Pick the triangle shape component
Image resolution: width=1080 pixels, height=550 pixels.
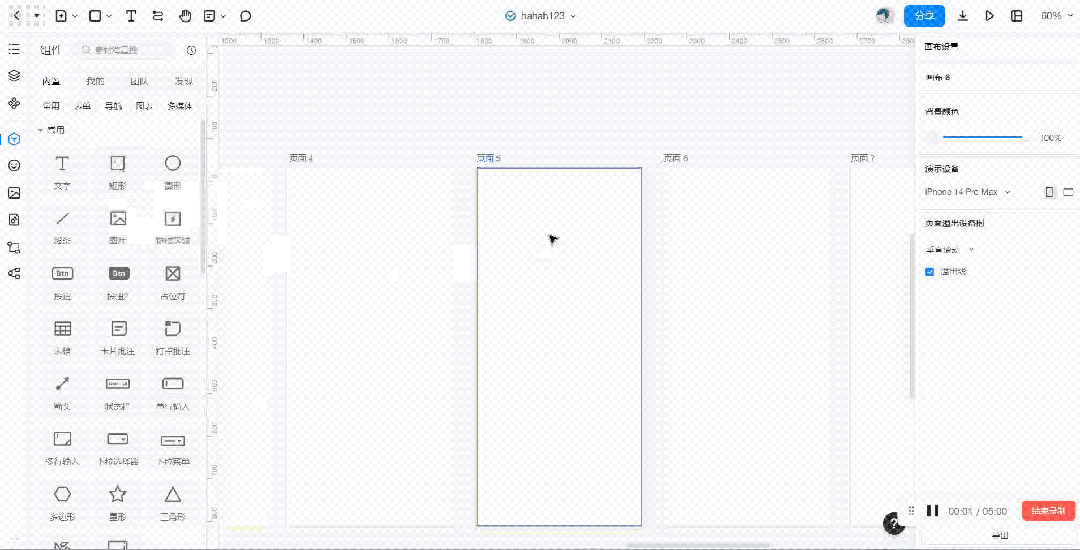pyautogui.click(x=172, y=502)
